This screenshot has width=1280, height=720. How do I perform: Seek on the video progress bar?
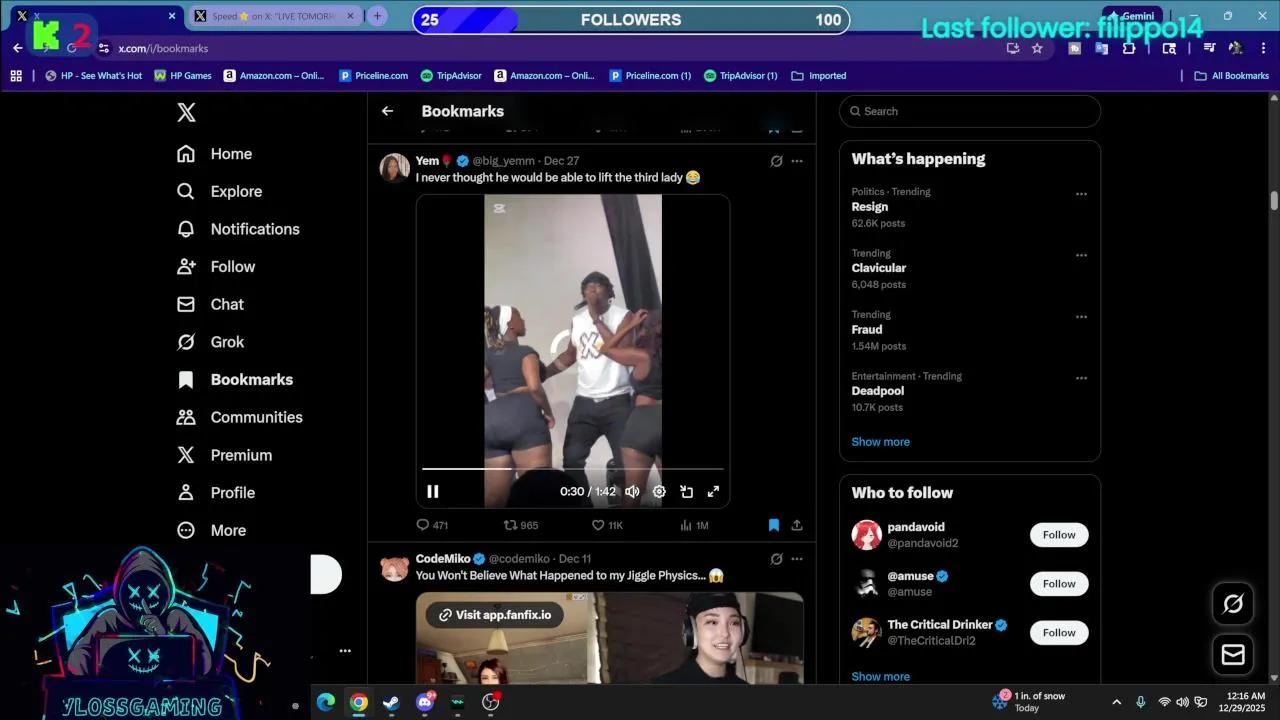pos(573,468)
